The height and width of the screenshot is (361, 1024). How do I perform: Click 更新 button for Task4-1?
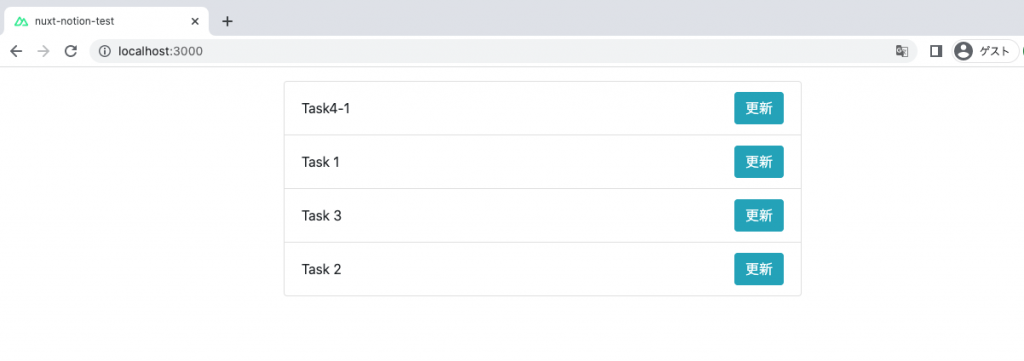pos(759,108)
